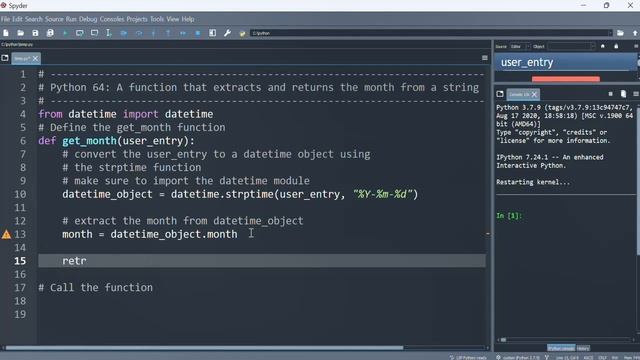
Task: Open the console tabs browse icon
Action: click(x=500, y=94)
